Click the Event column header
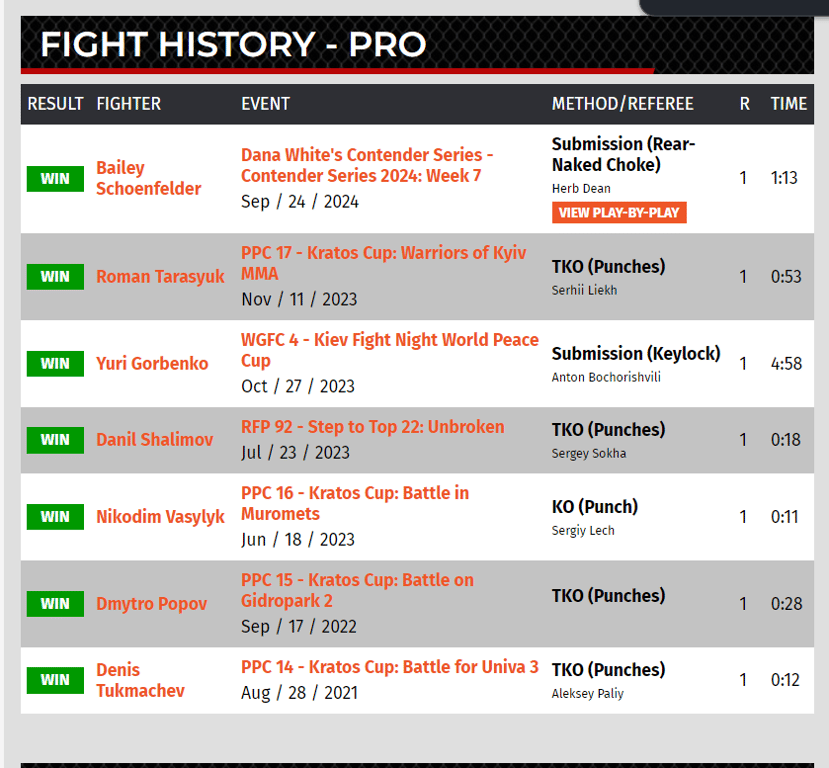This screenshot has height=768, width=829. pos(265,104)
